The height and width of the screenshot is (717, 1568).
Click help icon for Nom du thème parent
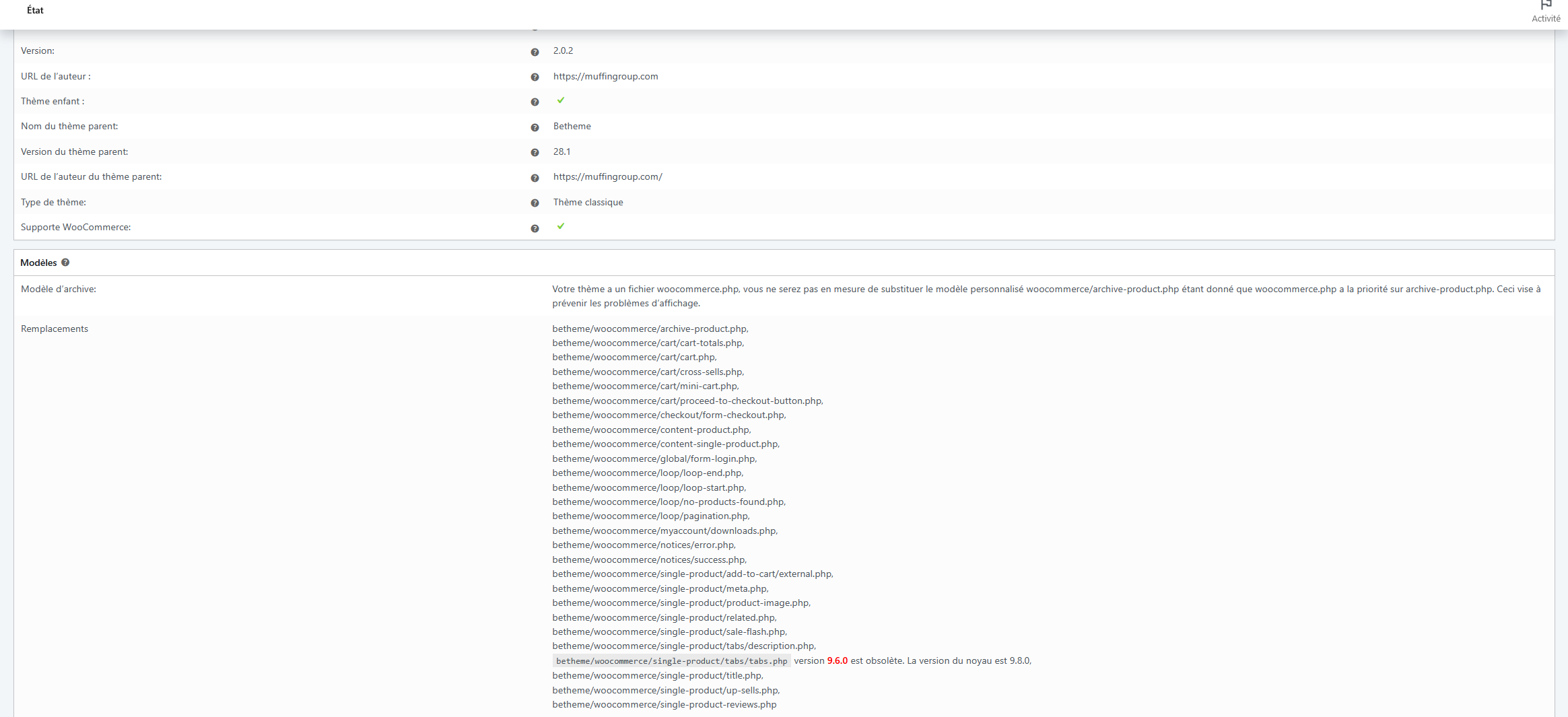535,128
